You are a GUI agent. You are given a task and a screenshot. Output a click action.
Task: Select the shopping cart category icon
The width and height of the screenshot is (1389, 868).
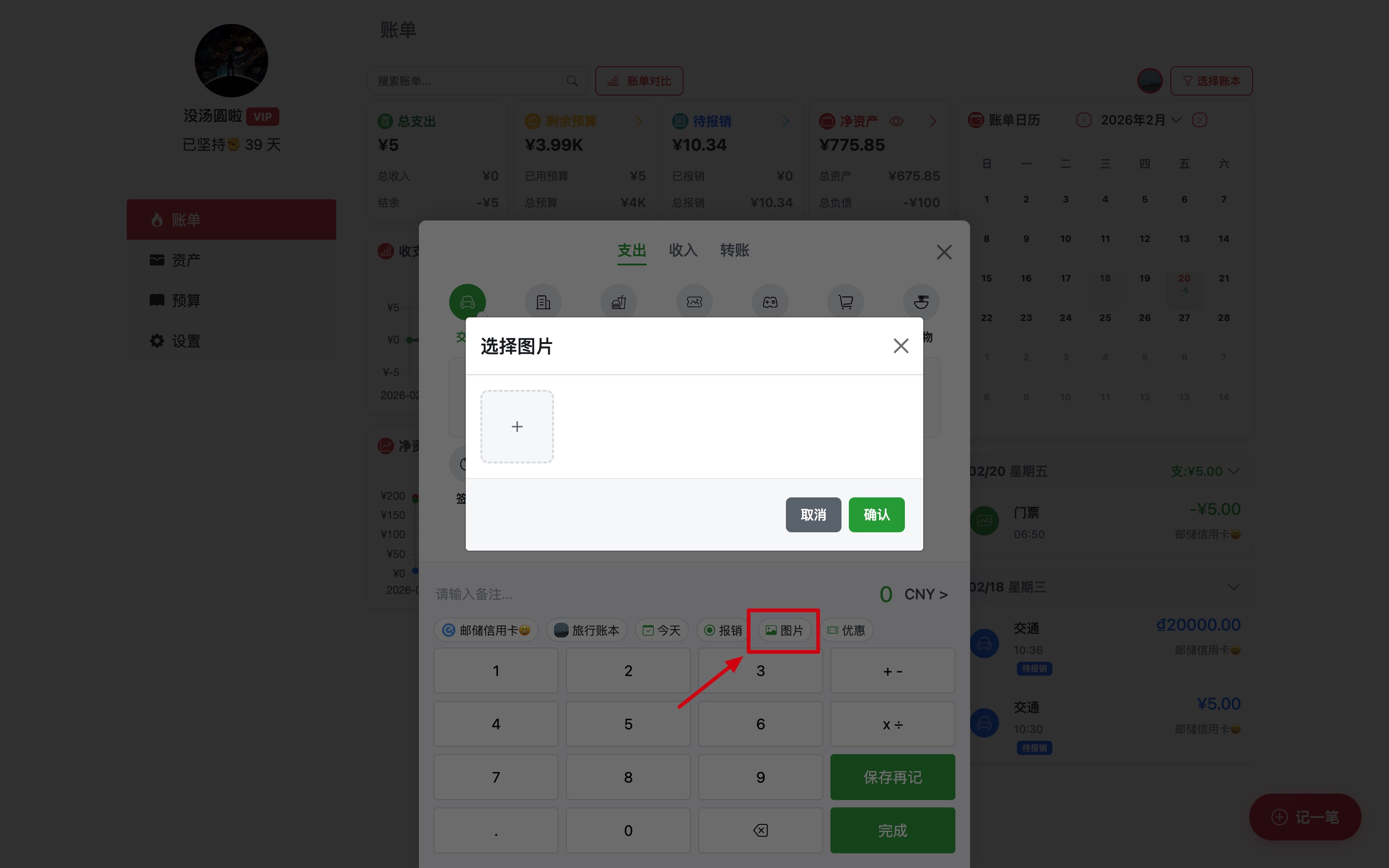click(846, 301)
